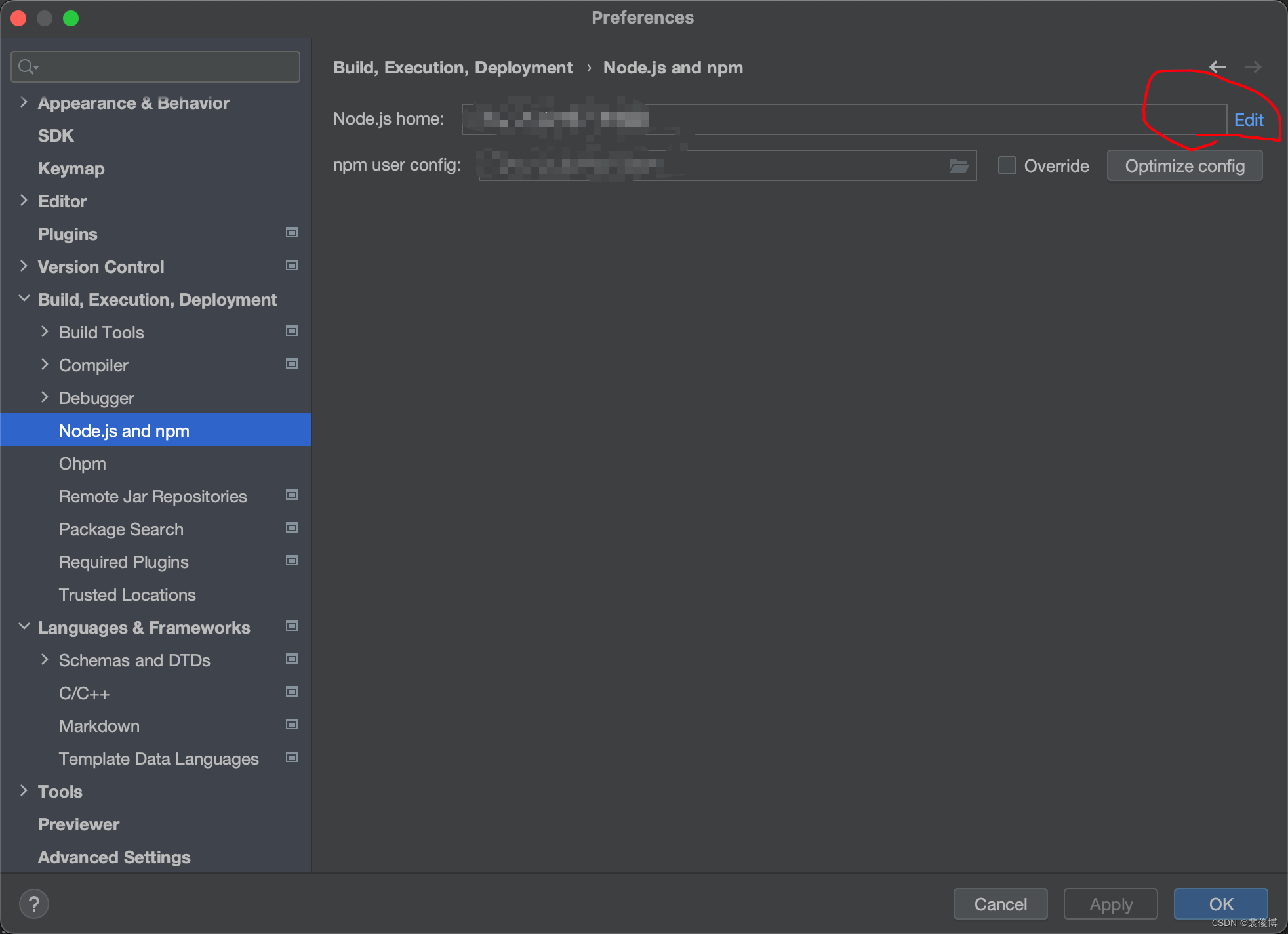Open folder browser for npm user config
The height and width of the screenshot is (934, 1288).
pos(958,166)
